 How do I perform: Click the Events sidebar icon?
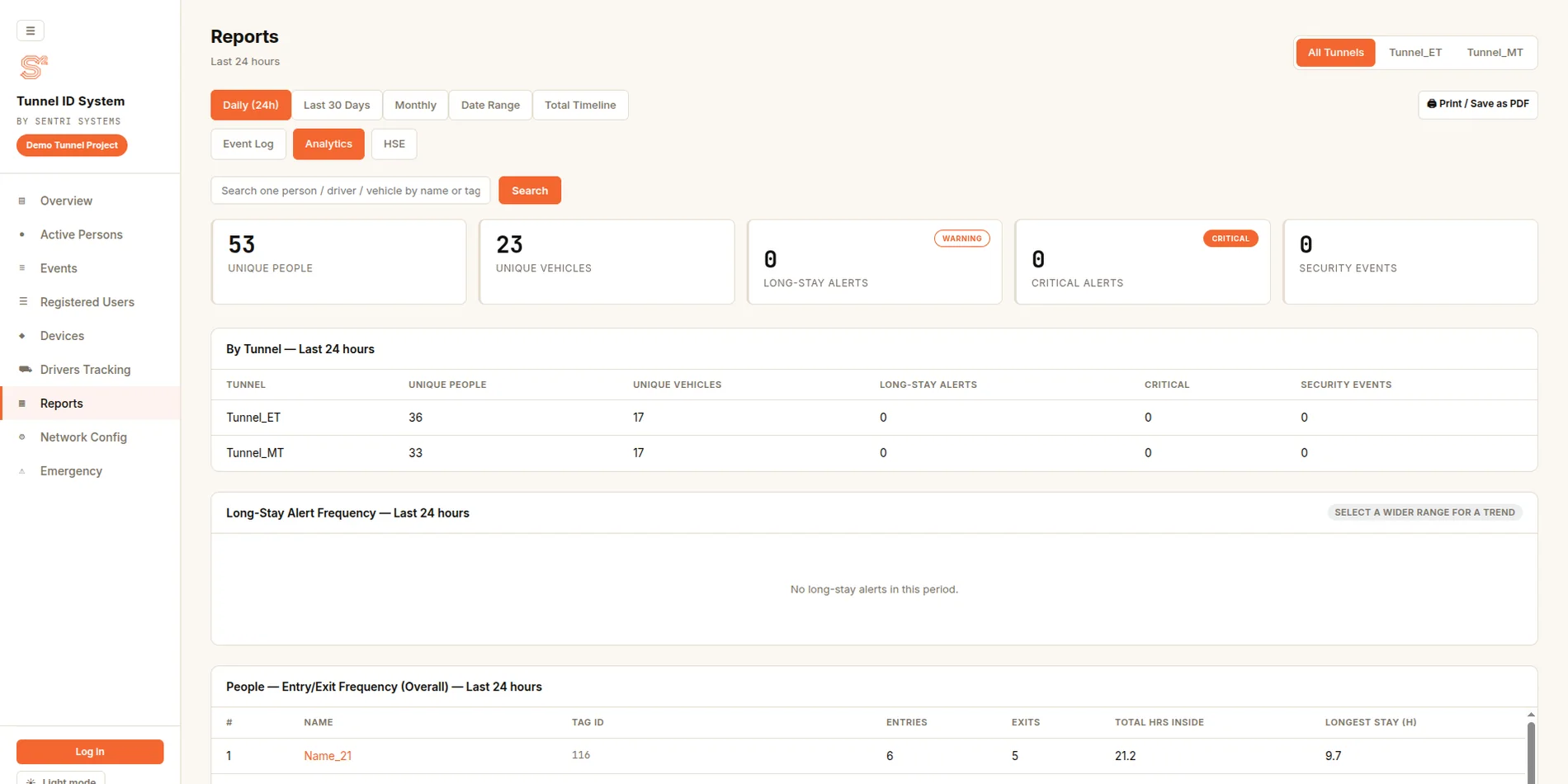pos(22,268)
